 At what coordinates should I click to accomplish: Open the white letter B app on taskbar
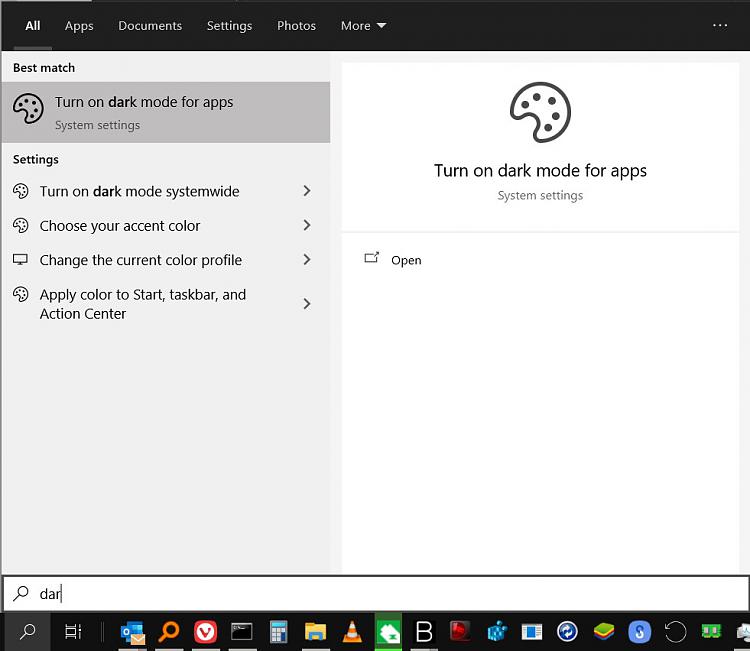(x=424, y=632)
